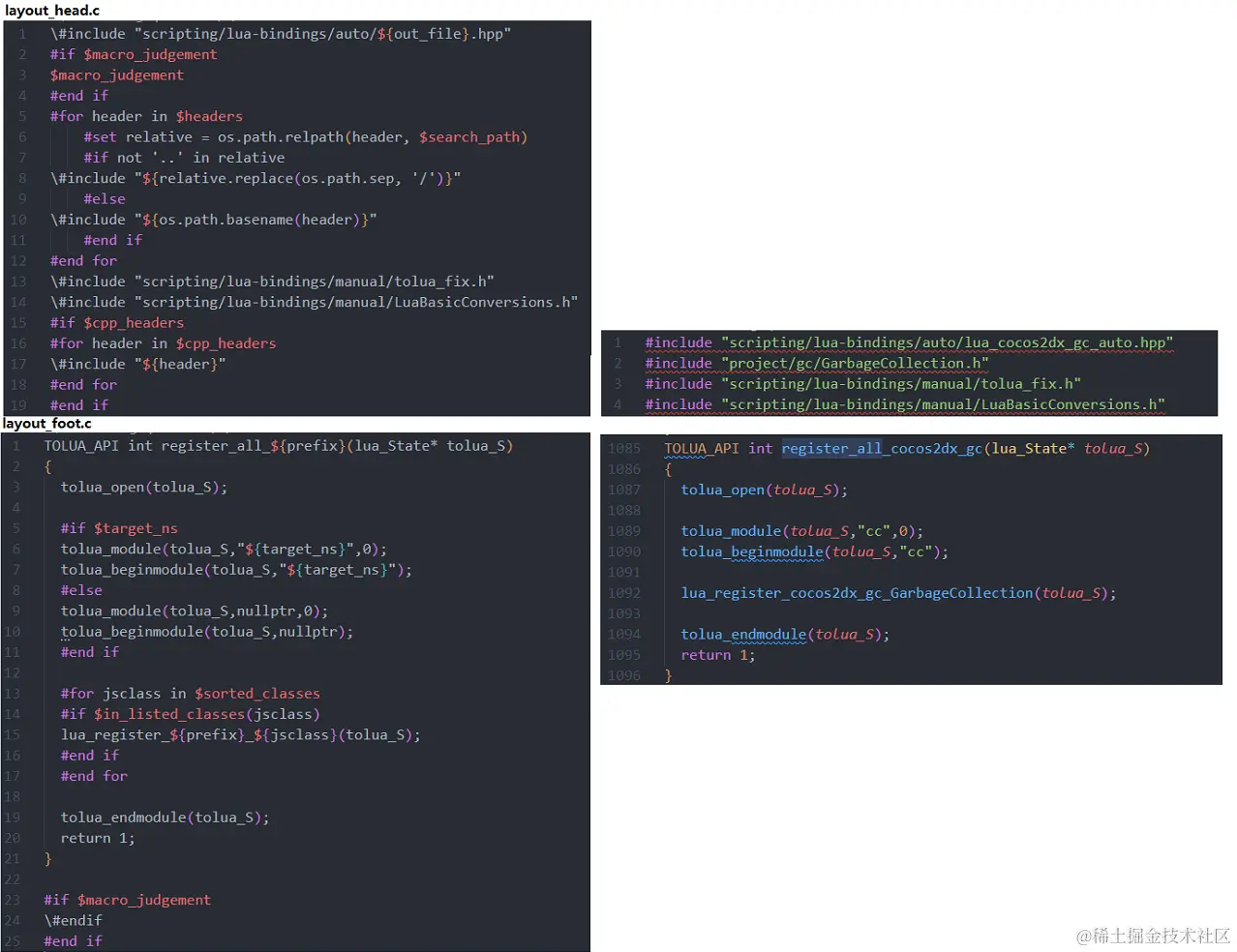Screen dimensions: 1237x952
Task: Click the template line \#include manual/tolua_fix.h with backslash
Action: (272, 282)
